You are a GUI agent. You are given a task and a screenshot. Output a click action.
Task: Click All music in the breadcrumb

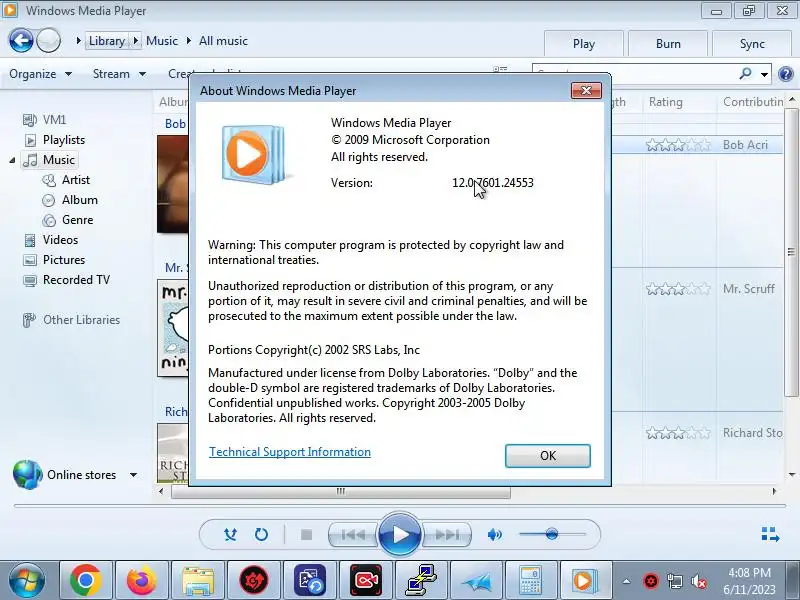[x=223, y=41]
